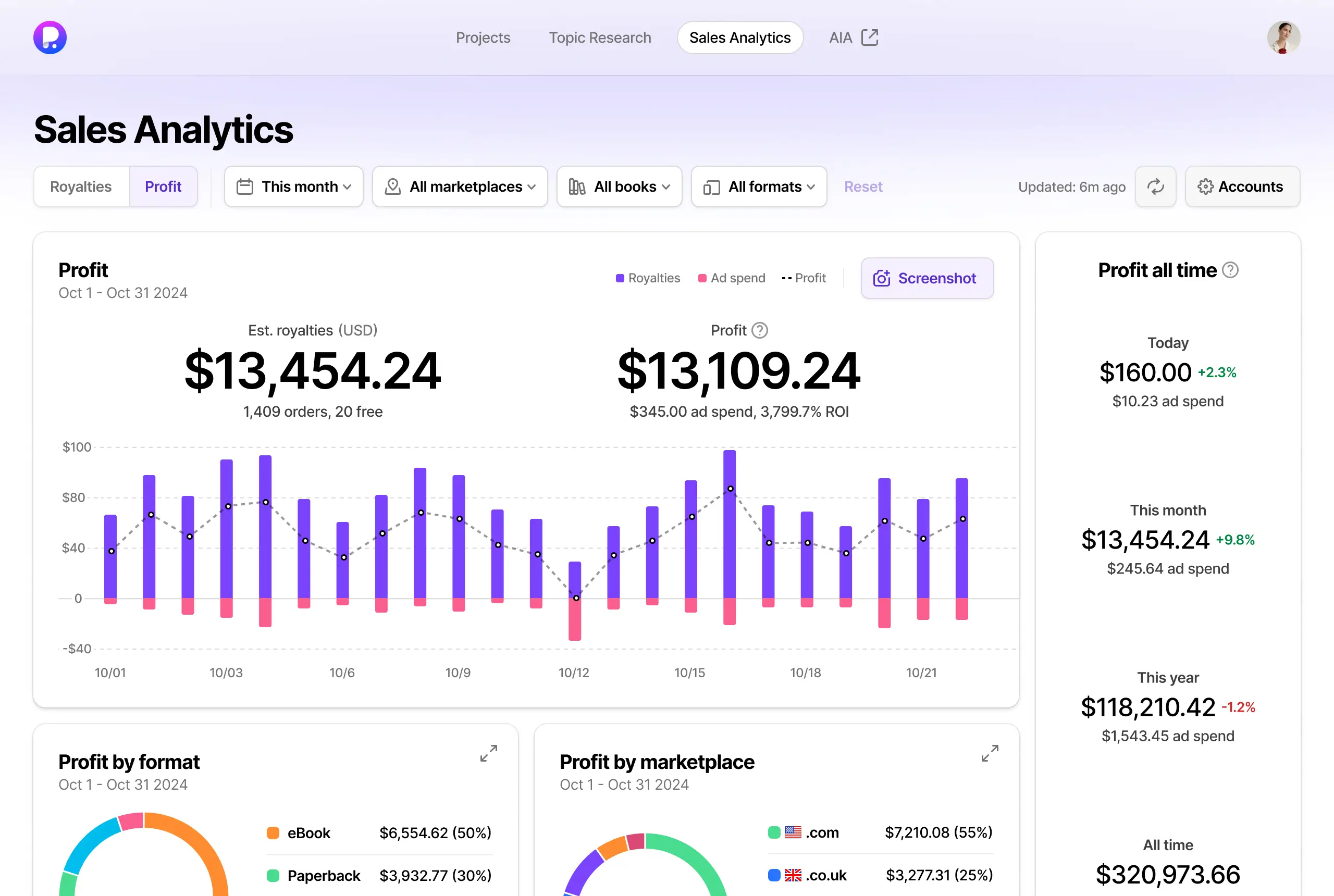The height and width of the screenshot is (896, 1334).
Task: Click the format icon in All formats filter
Action: point(711,188)
